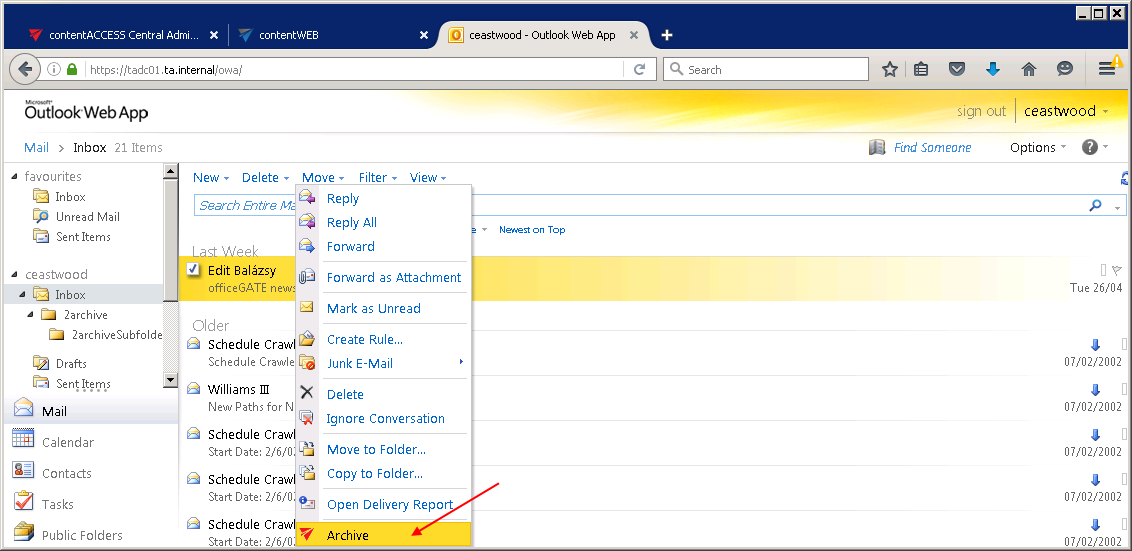
Task: Open the New dropdown menu
Action: click(x=211, y=178)
